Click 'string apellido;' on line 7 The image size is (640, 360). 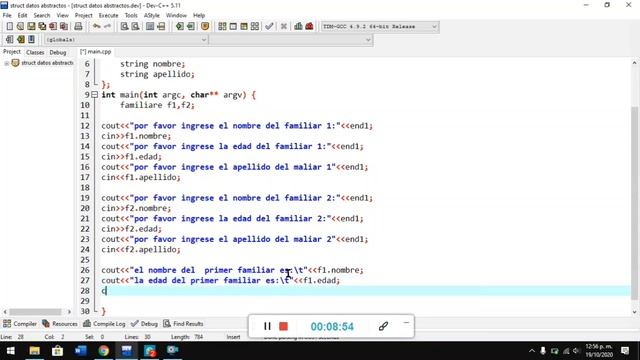[x=157, y=74]
